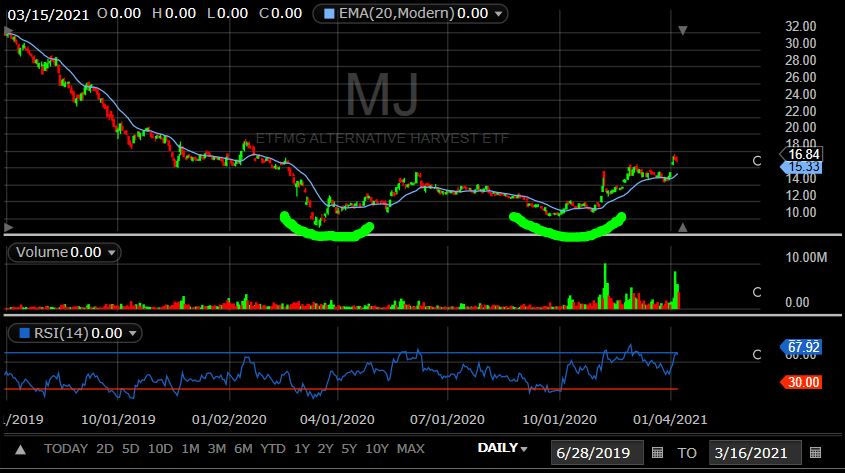Select the 6M time range
Image resolution: width=845 pixels, height=473 pixels.
coord(243,449)
